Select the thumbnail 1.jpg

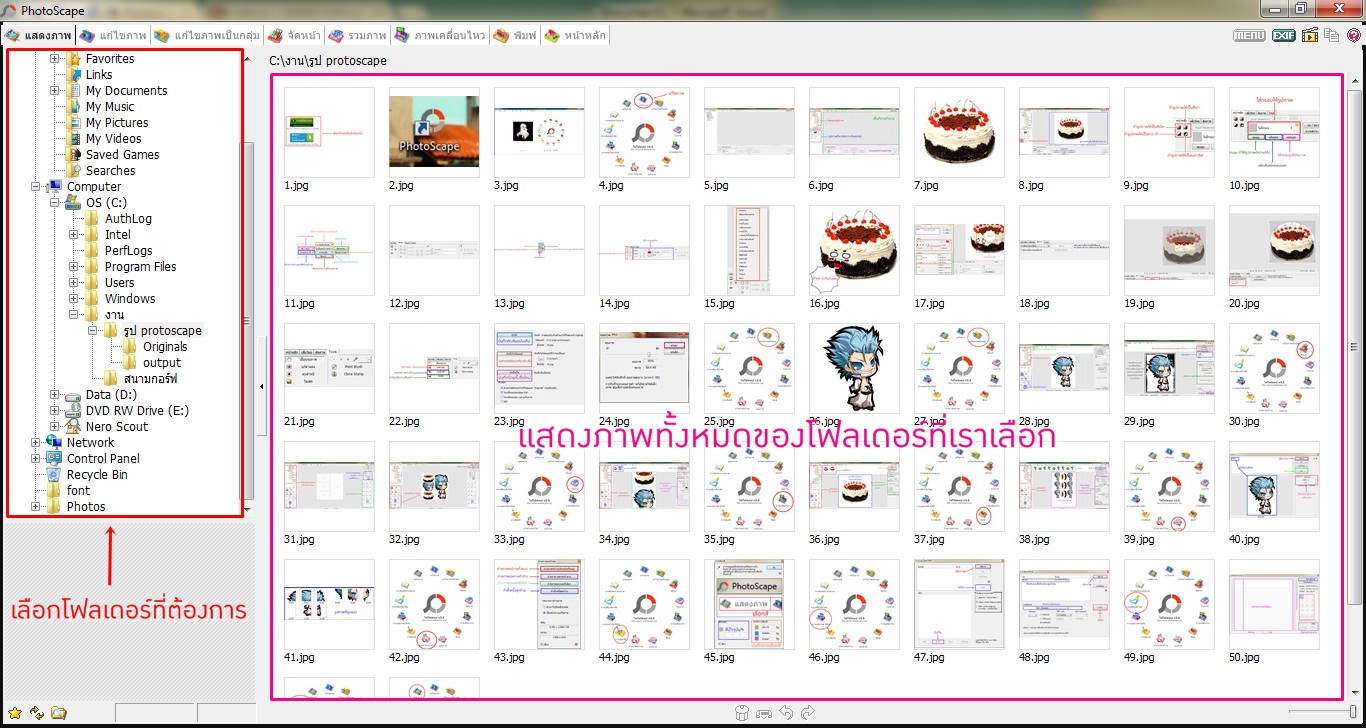point(329,132)
